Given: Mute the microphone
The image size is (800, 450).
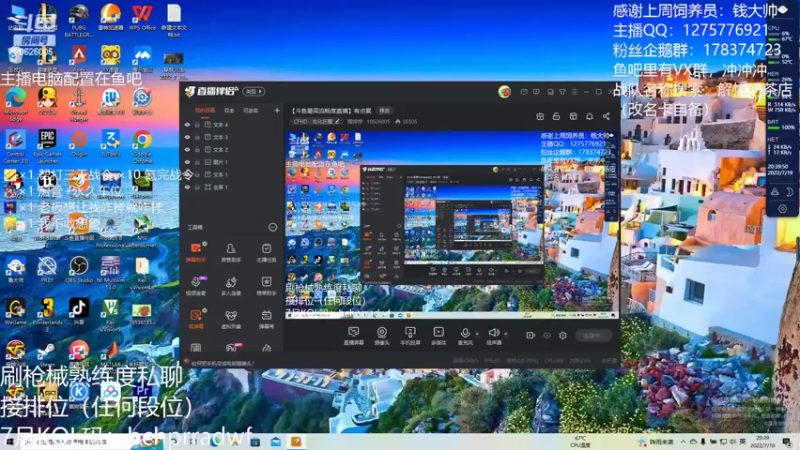Looking at the screenshot, I should (x=465, y=336).
